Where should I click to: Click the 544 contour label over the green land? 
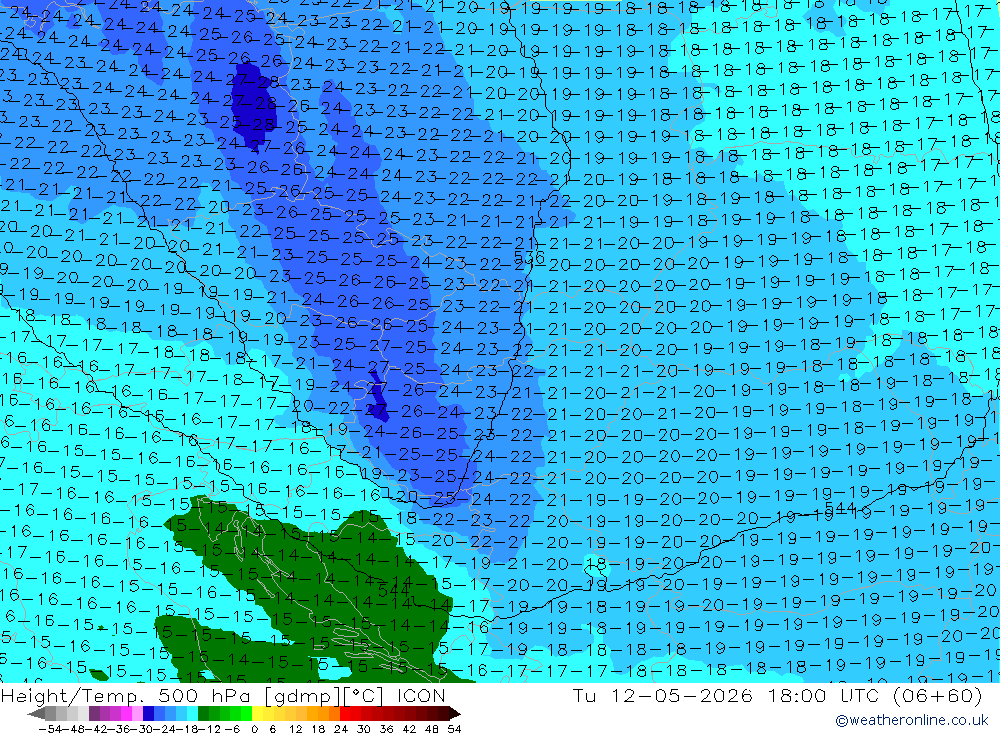(x=393, y=590)
